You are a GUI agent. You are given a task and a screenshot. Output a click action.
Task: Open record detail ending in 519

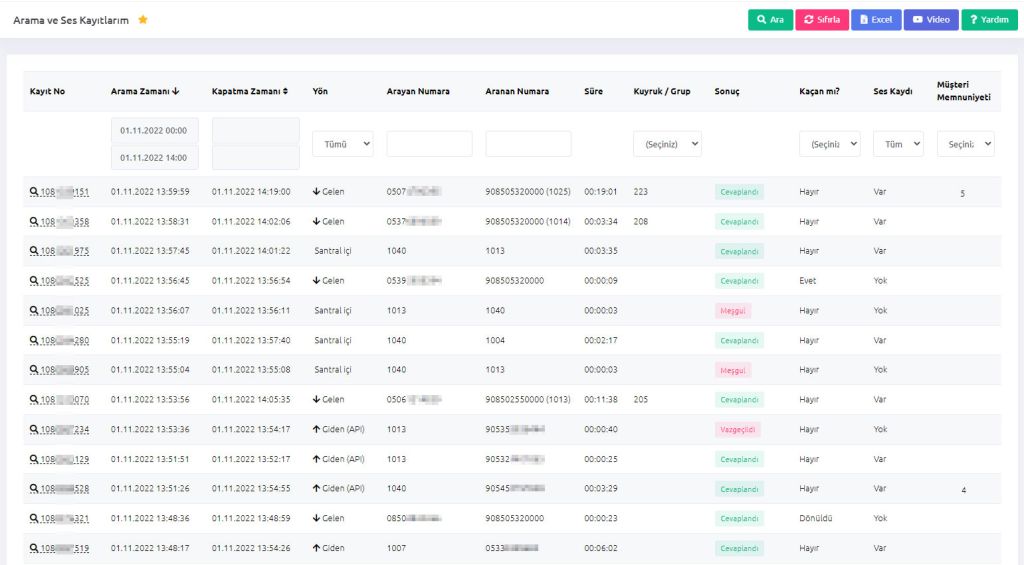(x=60, y=548)
